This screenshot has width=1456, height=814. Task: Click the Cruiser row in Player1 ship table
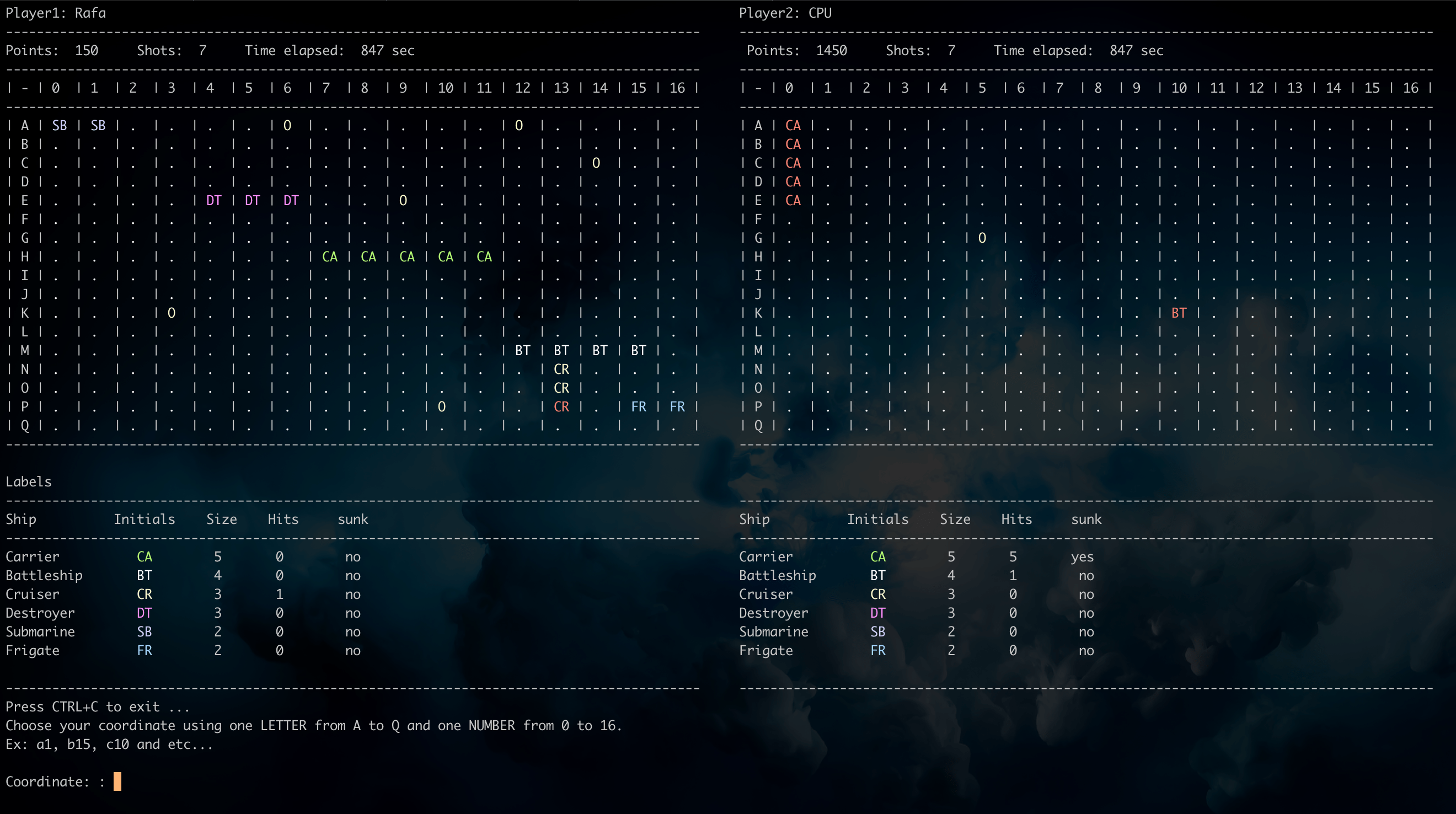32,594
